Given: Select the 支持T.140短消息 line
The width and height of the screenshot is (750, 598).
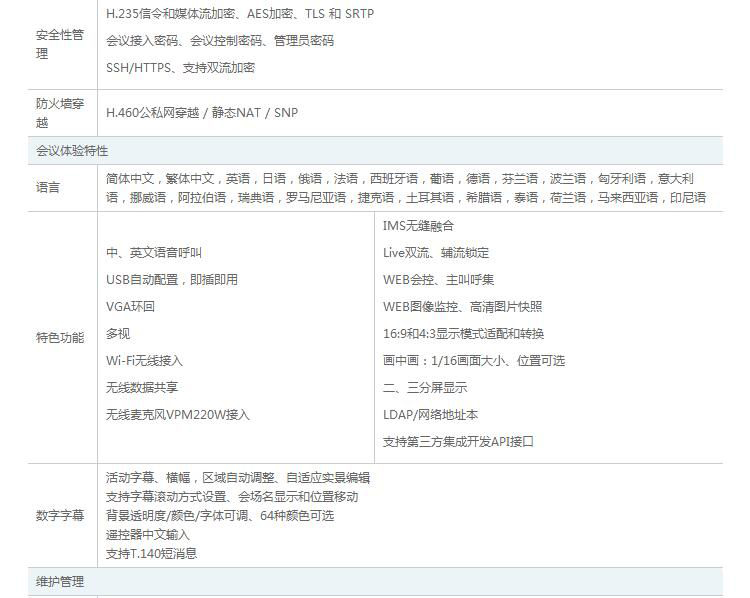Looking at the screenshot, I should point(152,554).
